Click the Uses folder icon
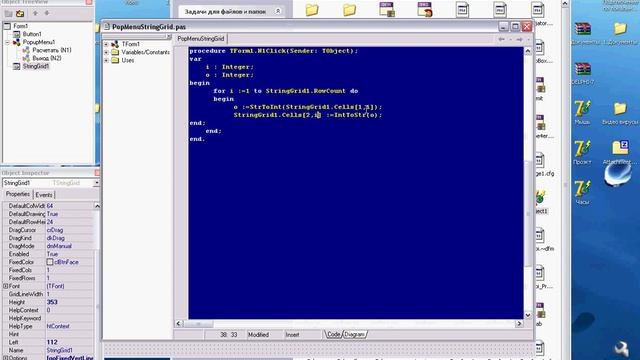 pos(115,60)
